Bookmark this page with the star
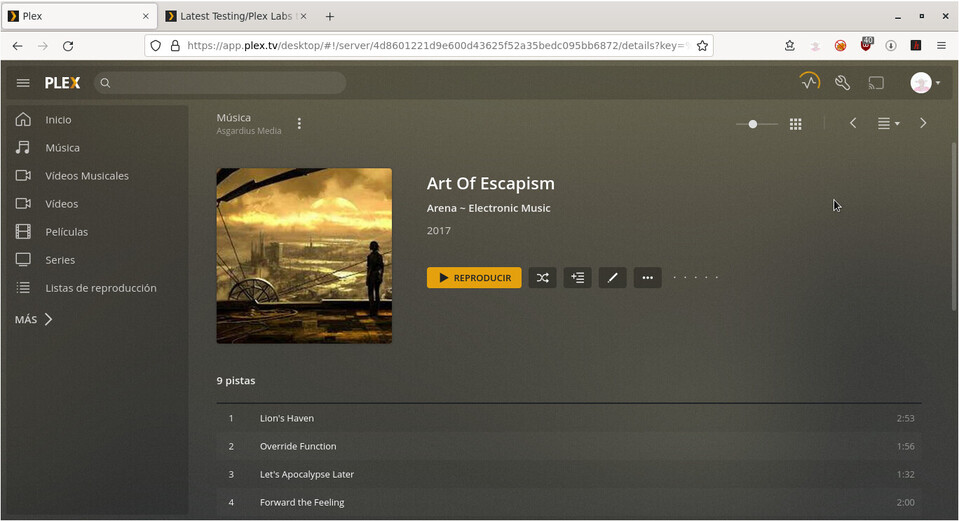The width and height of the screenshot is (959, 521). pyautogui.click(x=702, y=46)
